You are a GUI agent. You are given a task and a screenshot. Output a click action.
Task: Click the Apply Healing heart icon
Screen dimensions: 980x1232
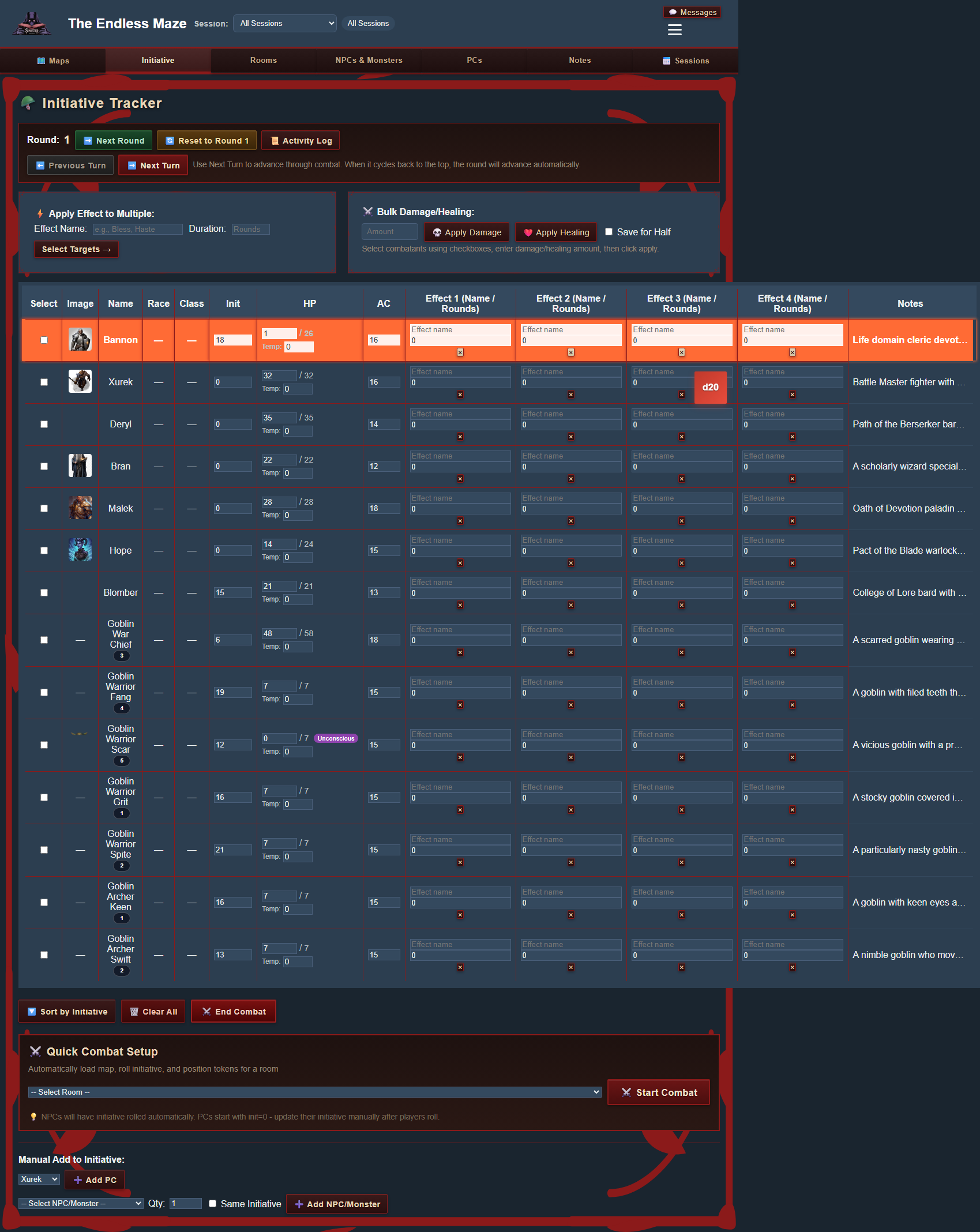pyautogui.click(x=529, y=232)
